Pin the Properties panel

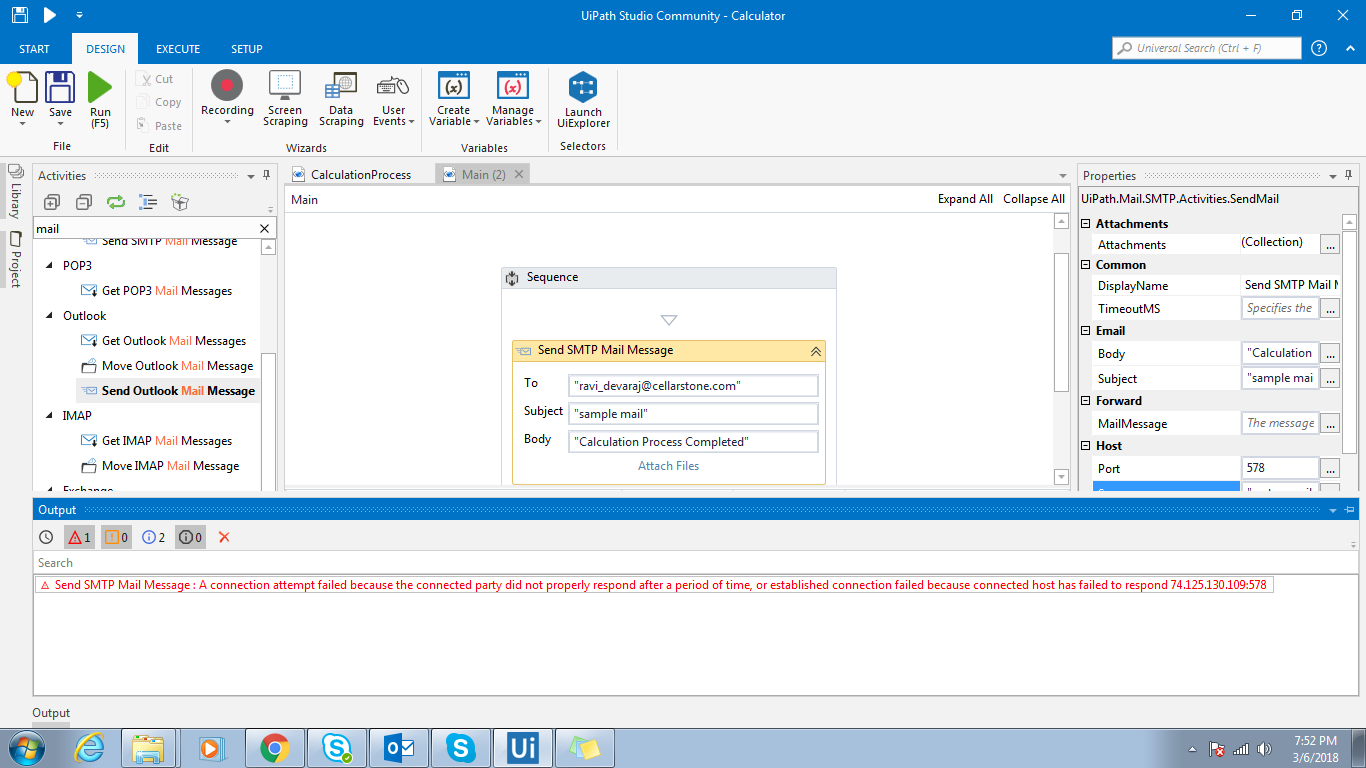click(1350, 175)
